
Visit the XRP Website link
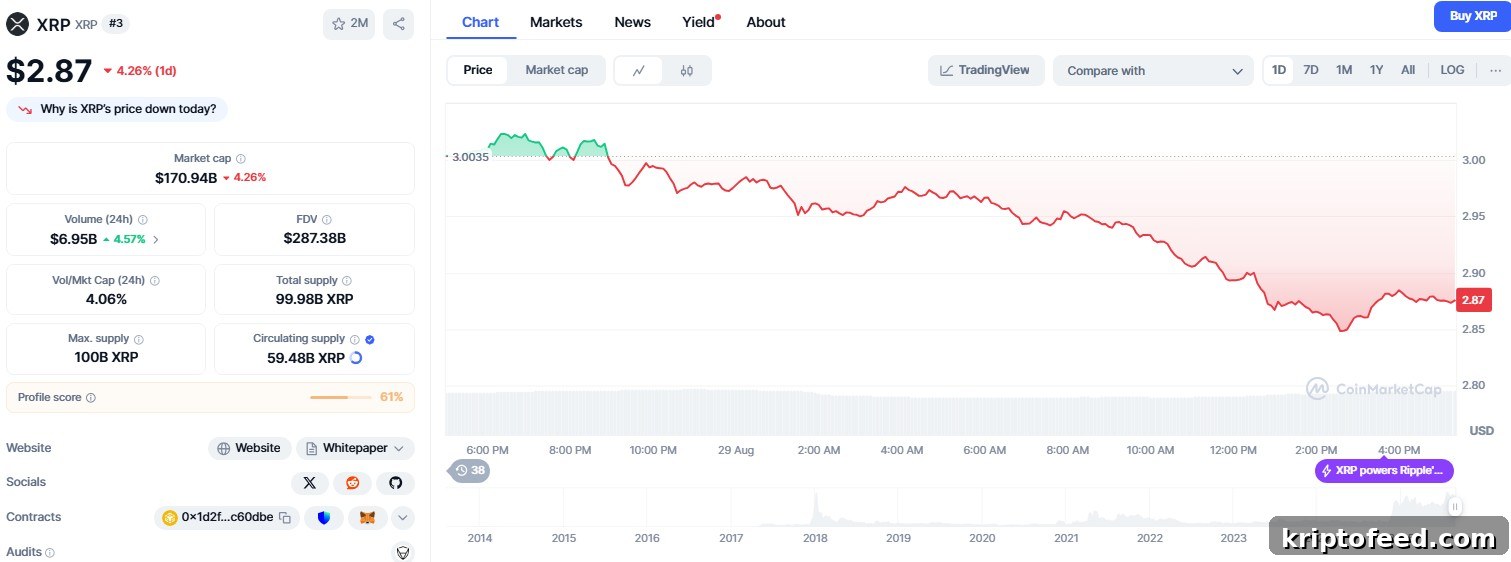click(249, 448)
